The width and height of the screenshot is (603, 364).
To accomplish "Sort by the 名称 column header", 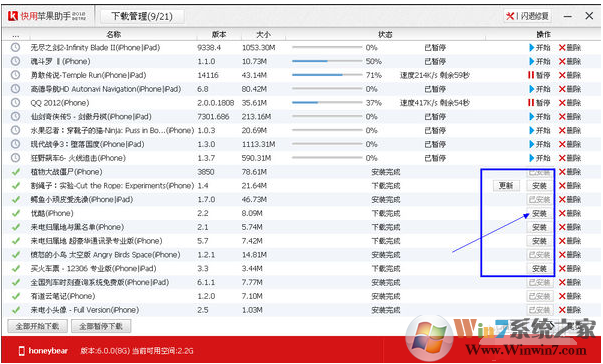I will (114, 34).
